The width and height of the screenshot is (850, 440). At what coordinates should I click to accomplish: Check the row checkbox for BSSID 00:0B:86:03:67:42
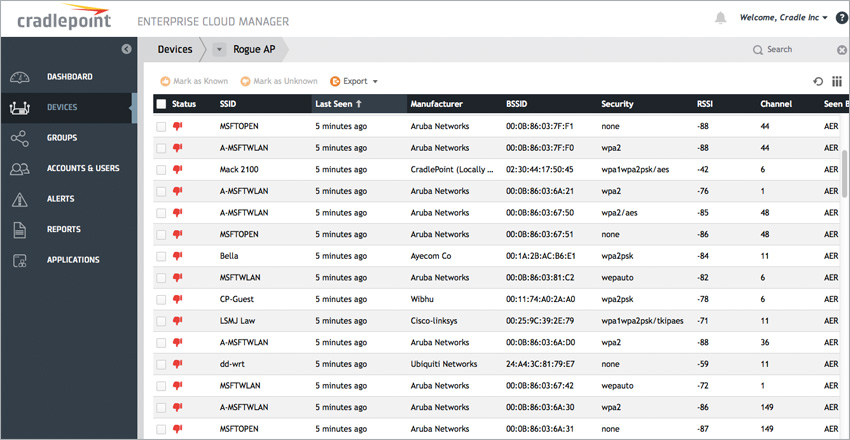[x=161, y=386]
